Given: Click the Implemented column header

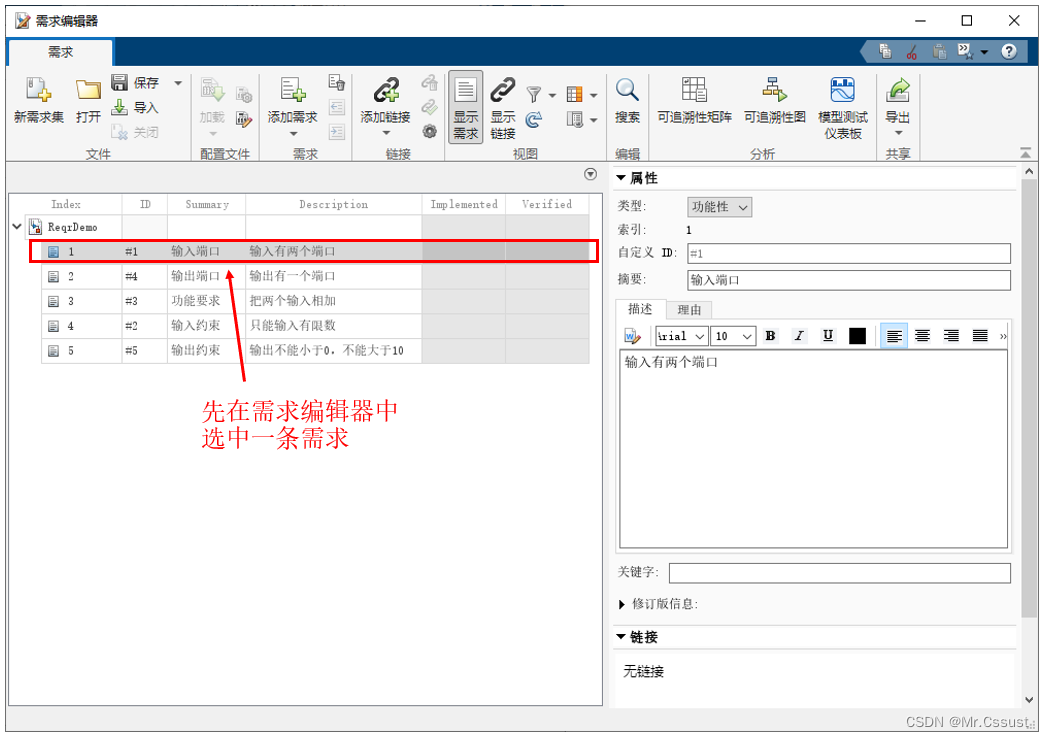Looking at the screenshot, I should point(463,204).
